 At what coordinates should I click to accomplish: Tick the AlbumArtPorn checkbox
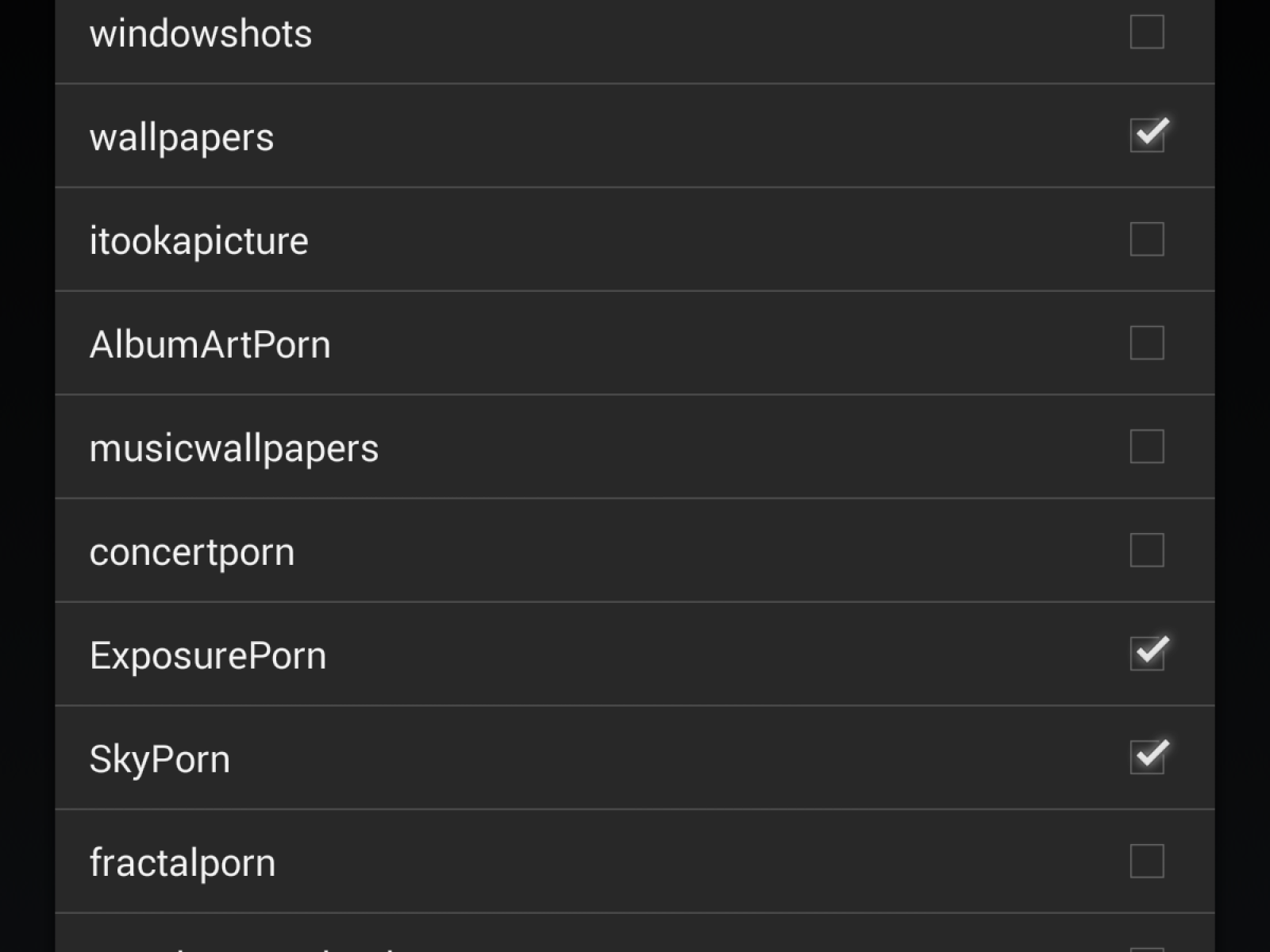1146,343
